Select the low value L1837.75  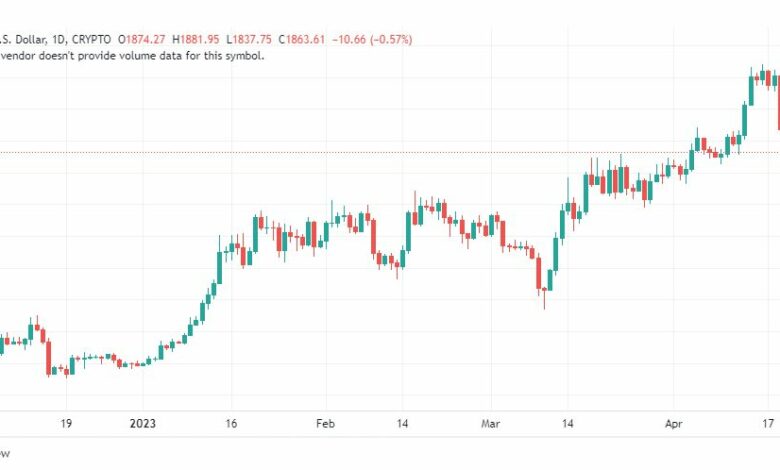pyautogui.click(x=249, y=39)
